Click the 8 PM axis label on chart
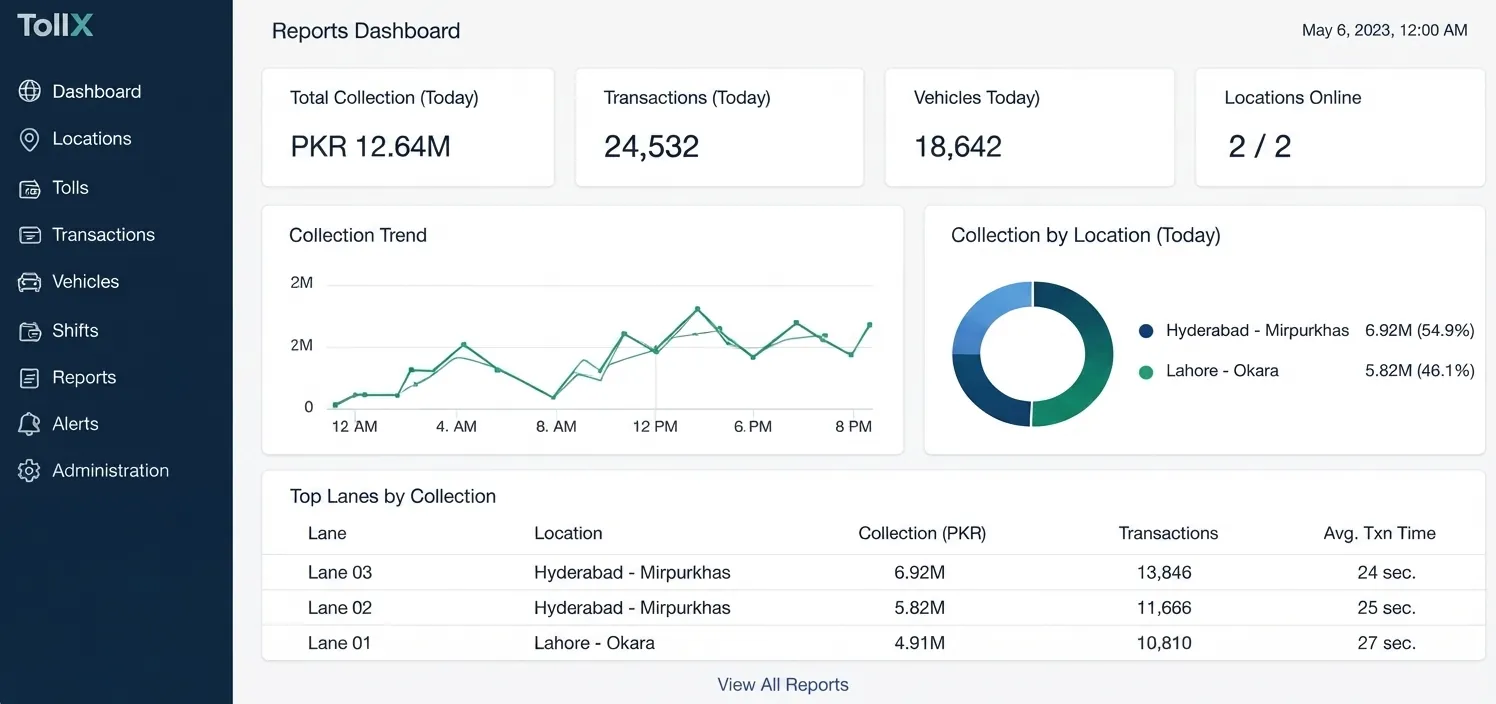 853,427
